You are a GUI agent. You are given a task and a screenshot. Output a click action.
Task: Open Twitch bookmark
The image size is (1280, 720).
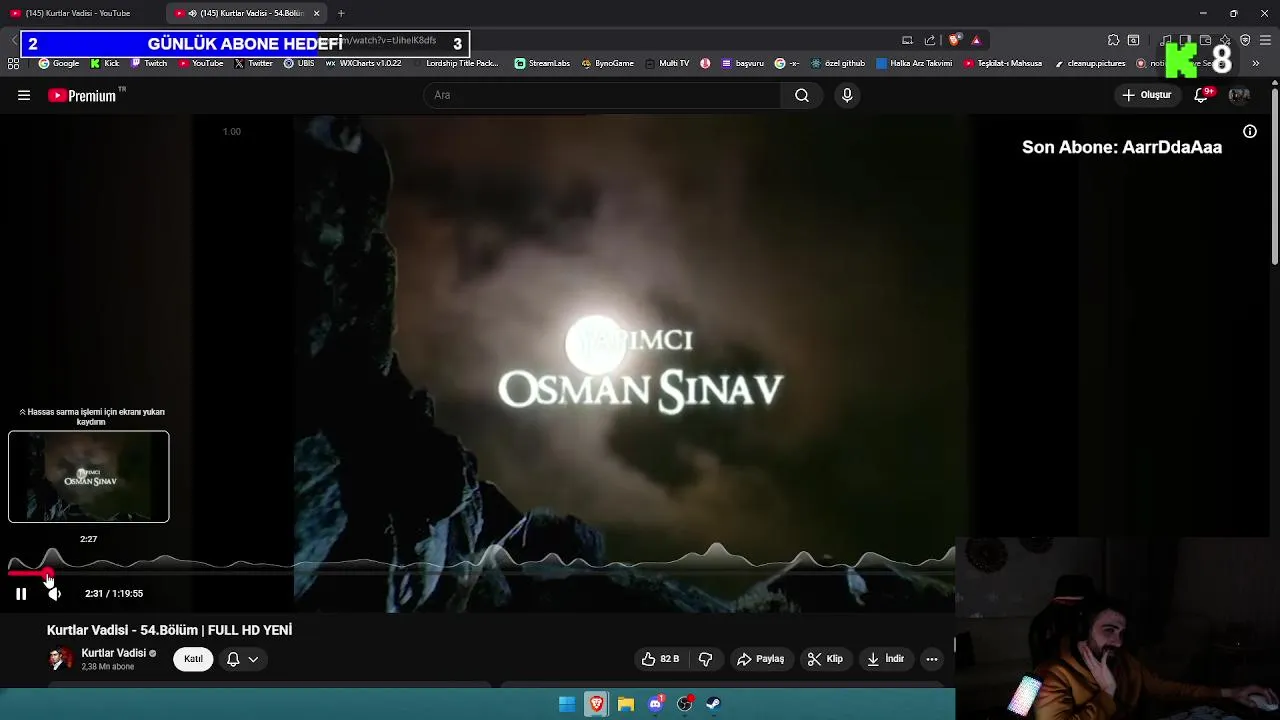pos(149,63)
